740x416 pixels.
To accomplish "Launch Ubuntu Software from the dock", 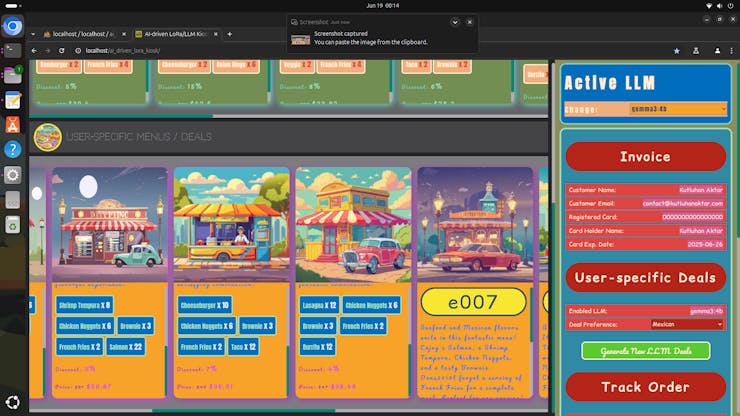I will pyautogui.click(x=13, y=125).
